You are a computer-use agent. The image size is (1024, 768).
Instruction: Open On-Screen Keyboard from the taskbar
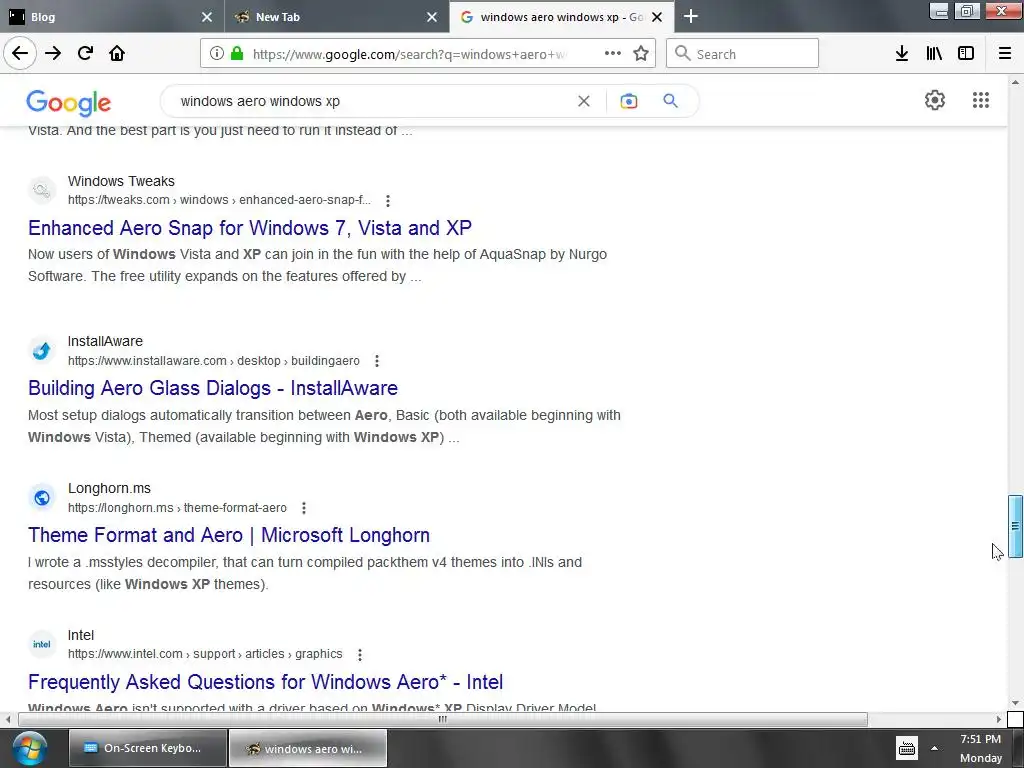tap(148, 748)
